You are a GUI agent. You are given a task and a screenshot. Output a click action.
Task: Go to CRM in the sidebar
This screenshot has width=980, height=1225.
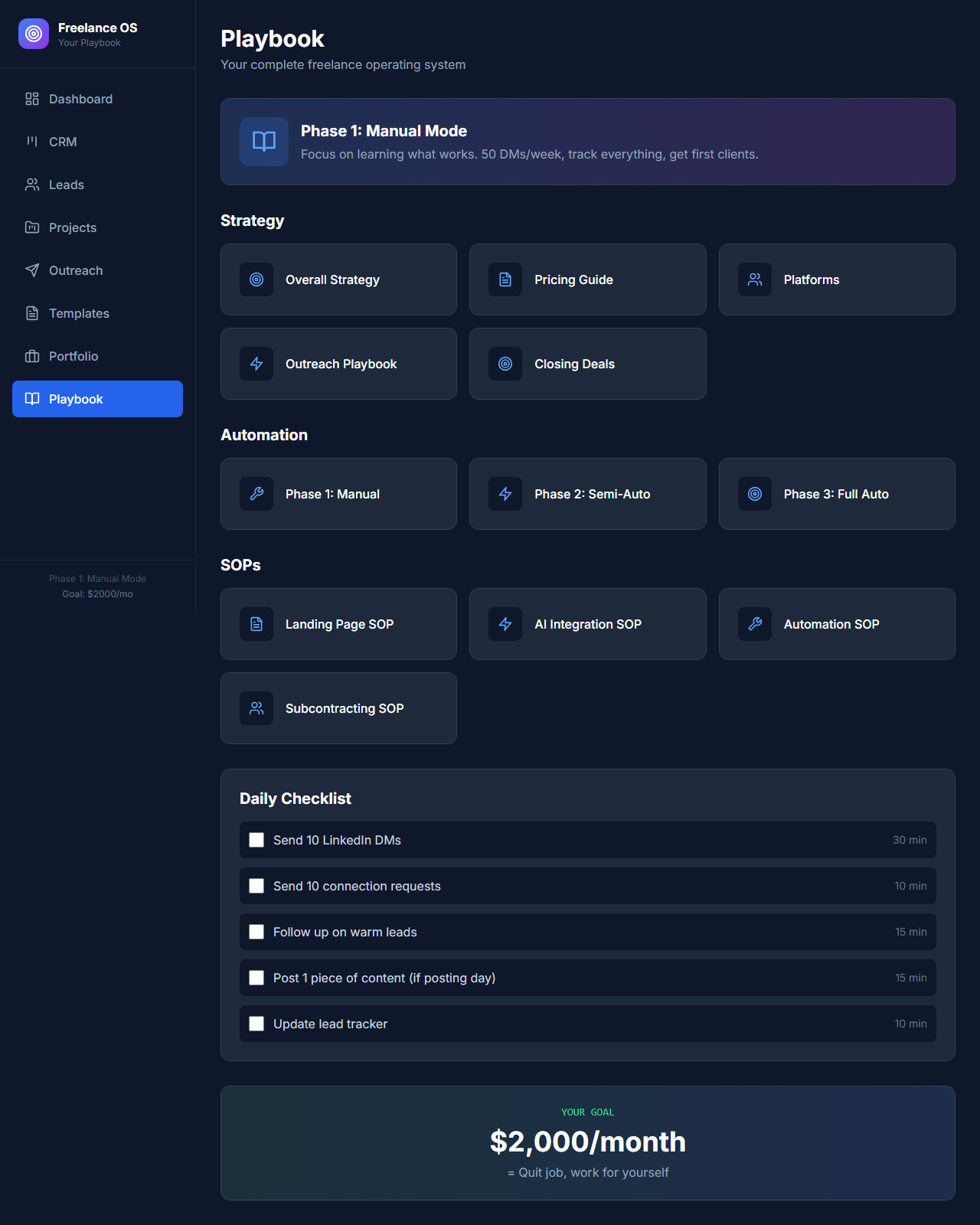(x=97, y=142)
